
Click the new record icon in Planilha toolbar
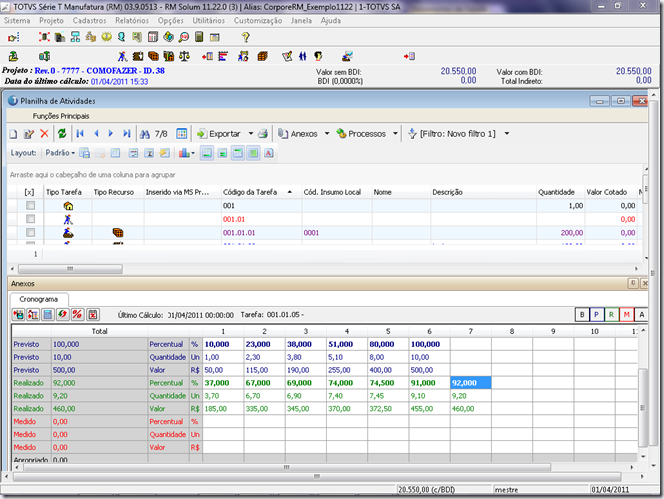pyautogui.click(x=14, y=134)
